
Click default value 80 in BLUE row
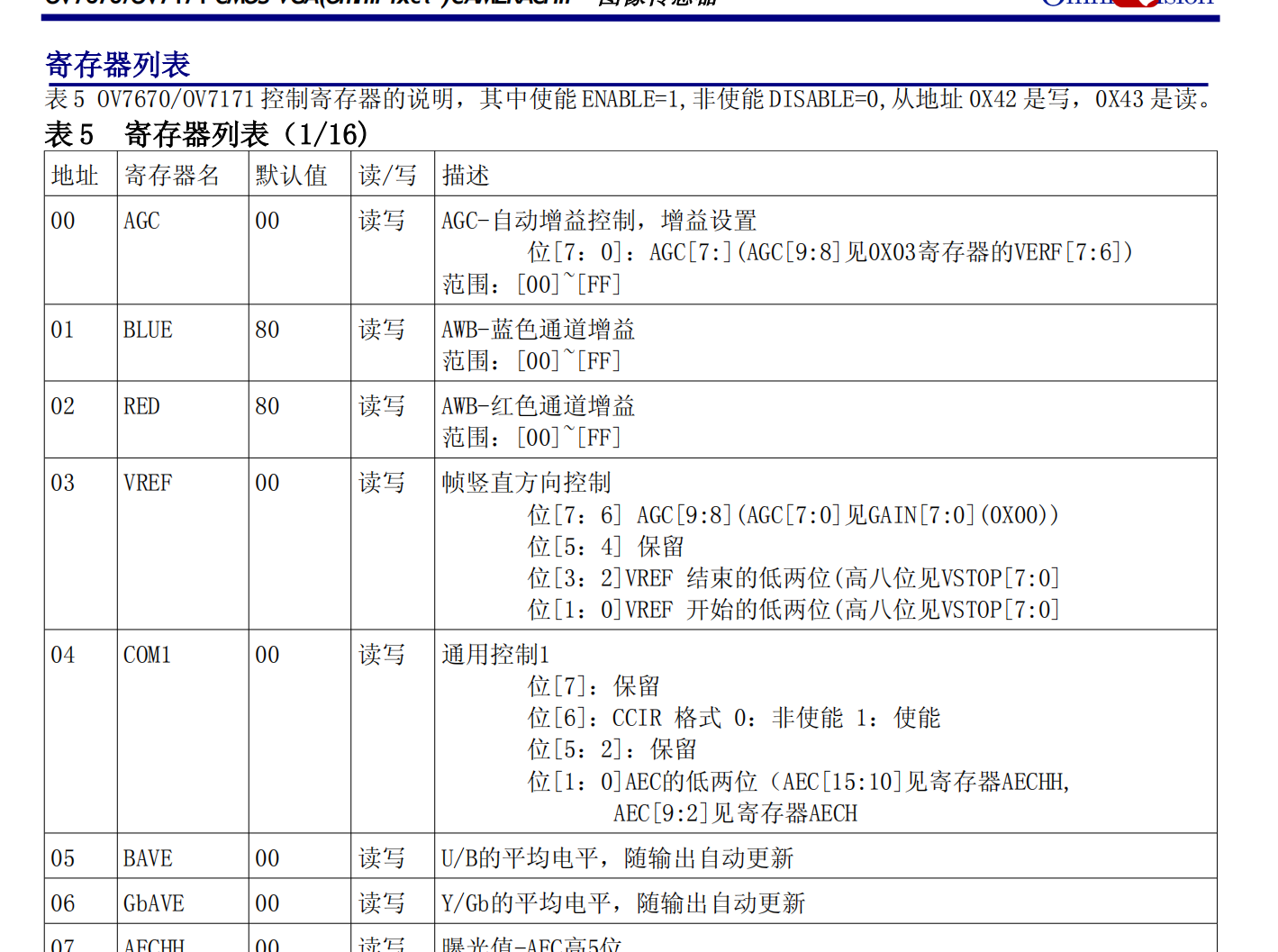click(267, 330)
